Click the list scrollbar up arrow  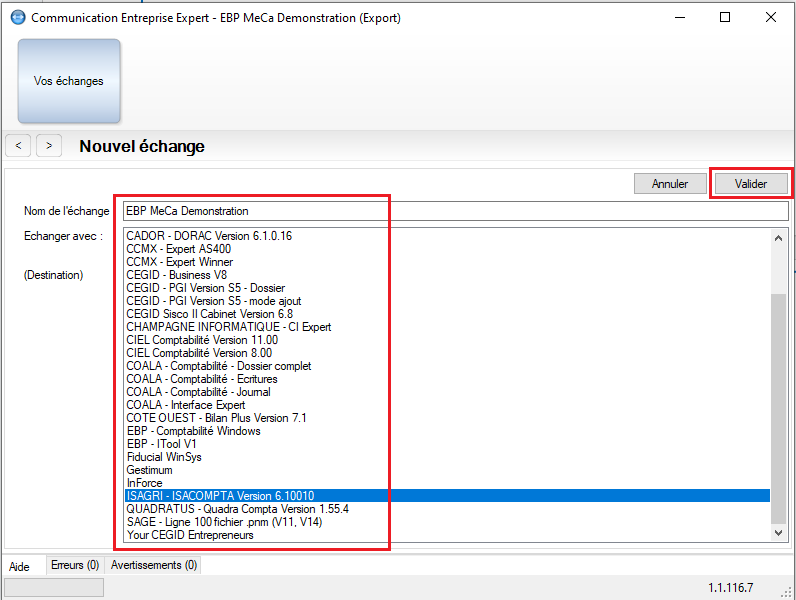778,238
